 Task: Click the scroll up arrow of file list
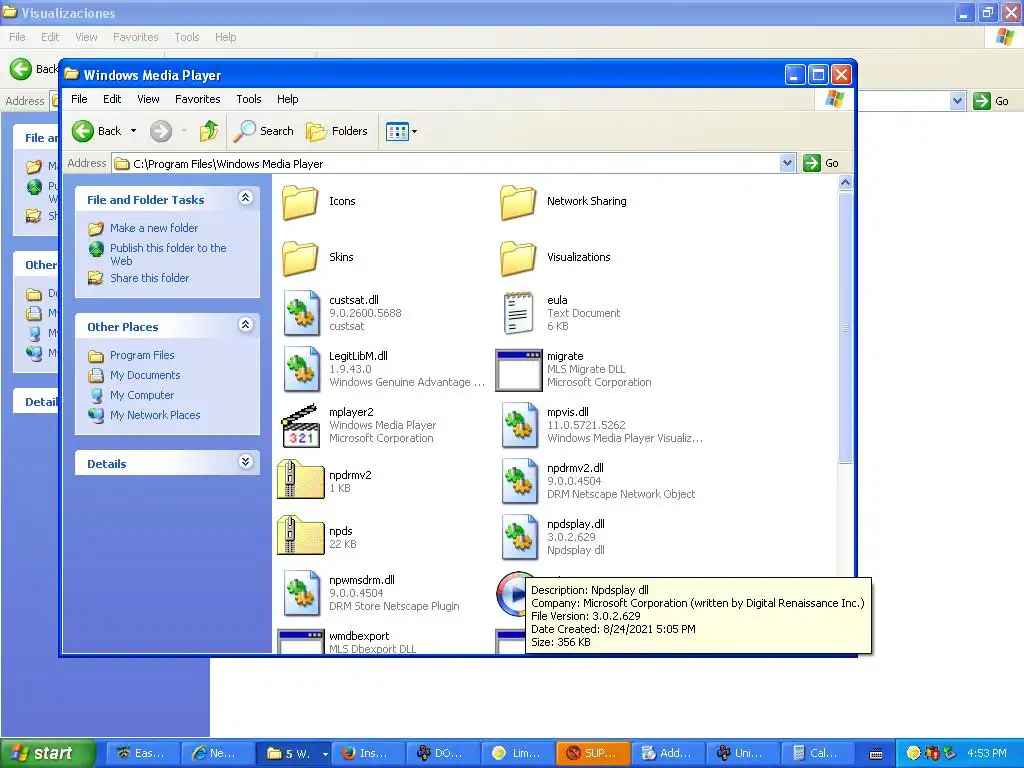coord(845,183)
